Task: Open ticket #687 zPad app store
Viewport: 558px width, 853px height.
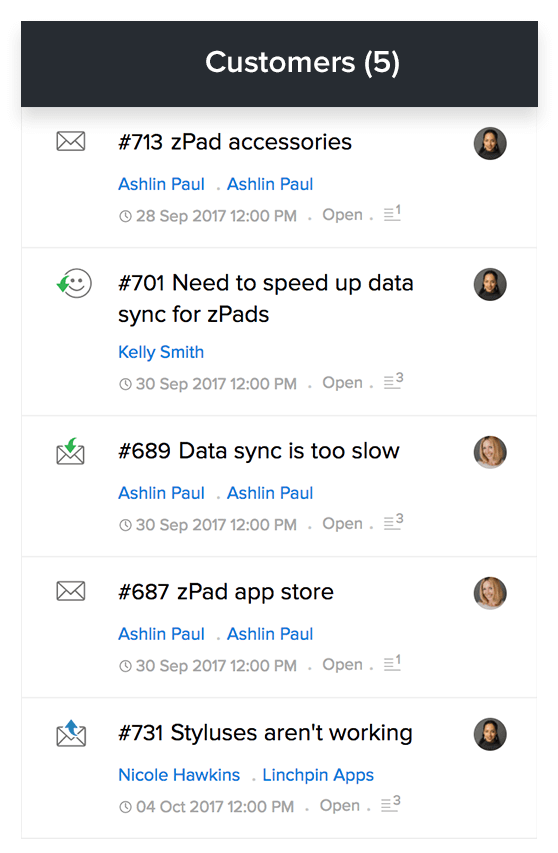Action: pos(226,592)
